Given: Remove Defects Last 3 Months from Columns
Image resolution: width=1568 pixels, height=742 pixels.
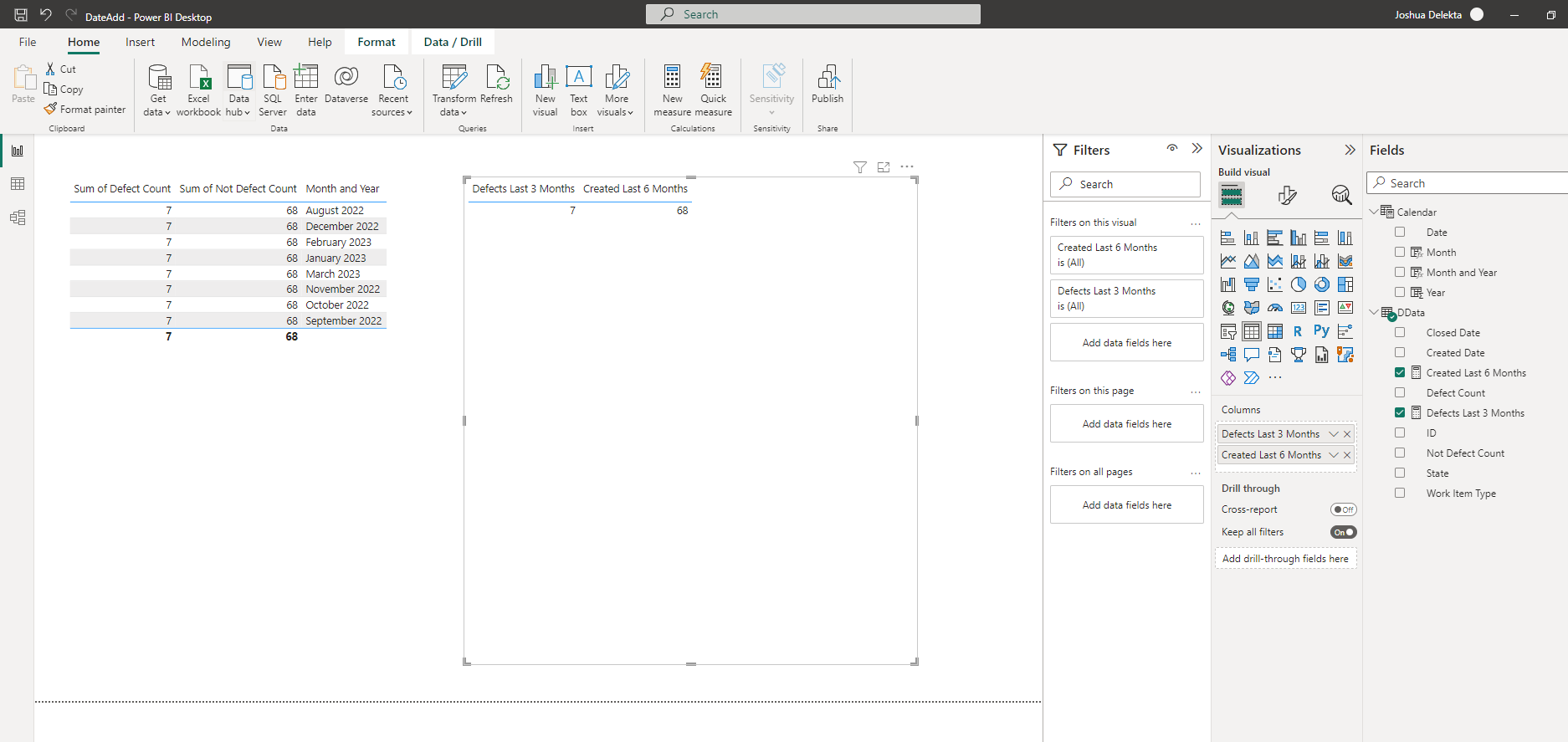Looking at the screenshot, I should click(x=1347, y=434).
